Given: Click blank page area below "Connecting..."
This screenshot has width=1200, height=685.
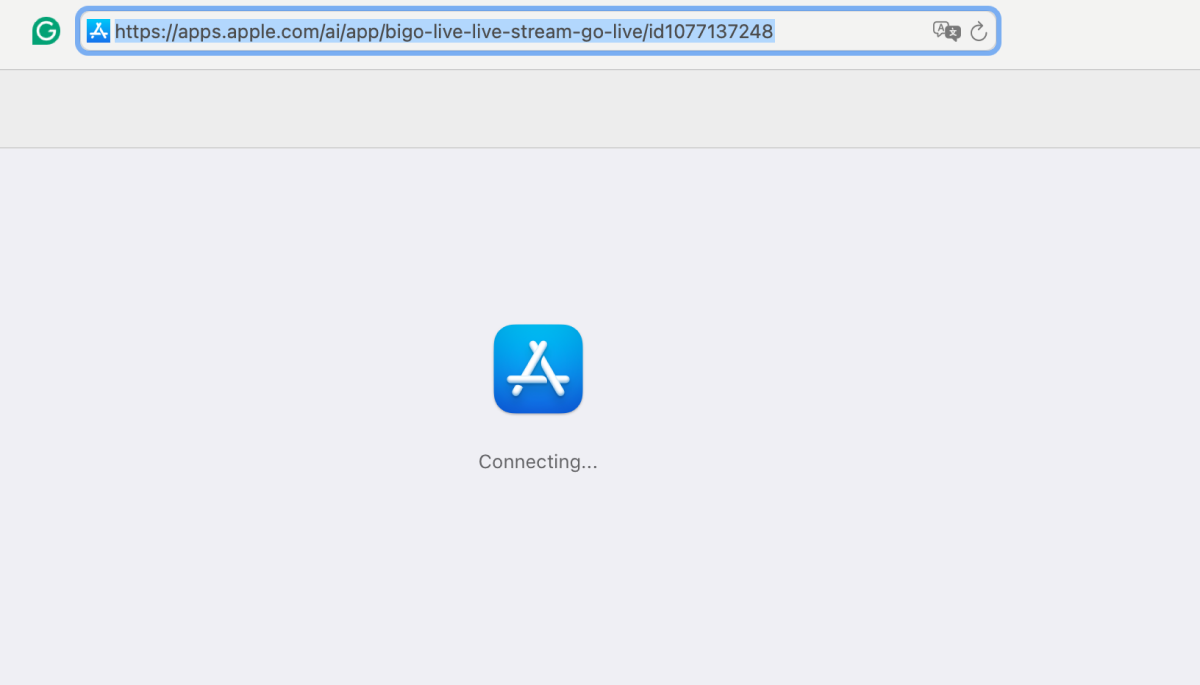Looking at the screenshot, I should [538, 580].
